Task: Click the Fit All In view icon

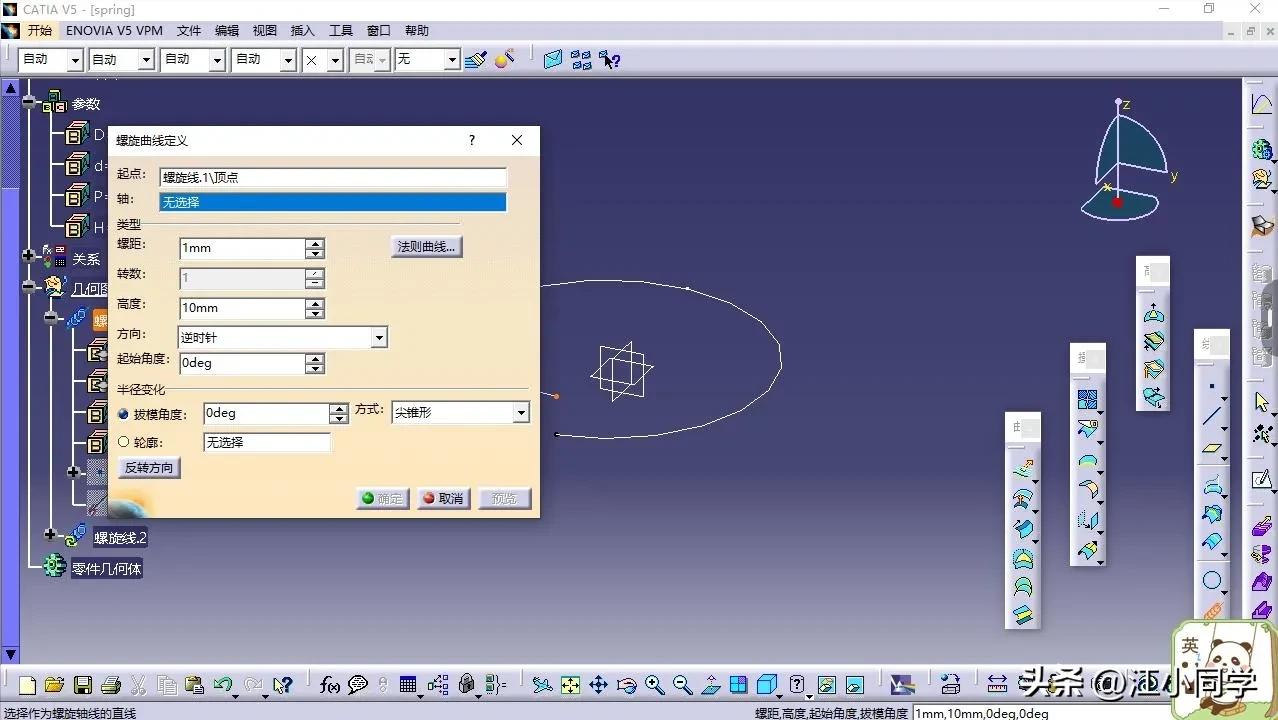Action: click(570, 685)
